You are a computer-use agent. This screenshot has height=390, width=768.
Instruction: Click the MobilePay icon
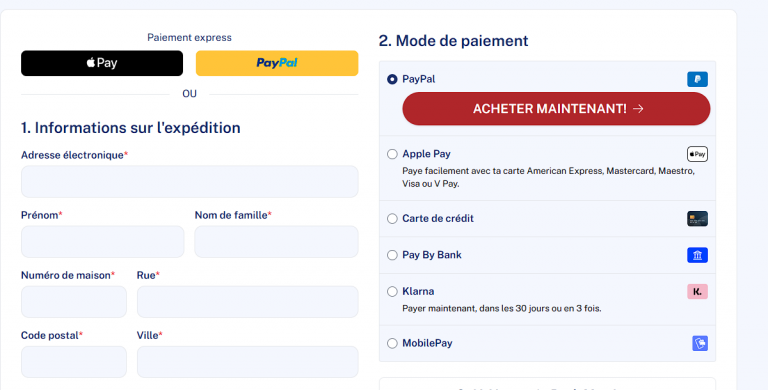coord(700,343)
